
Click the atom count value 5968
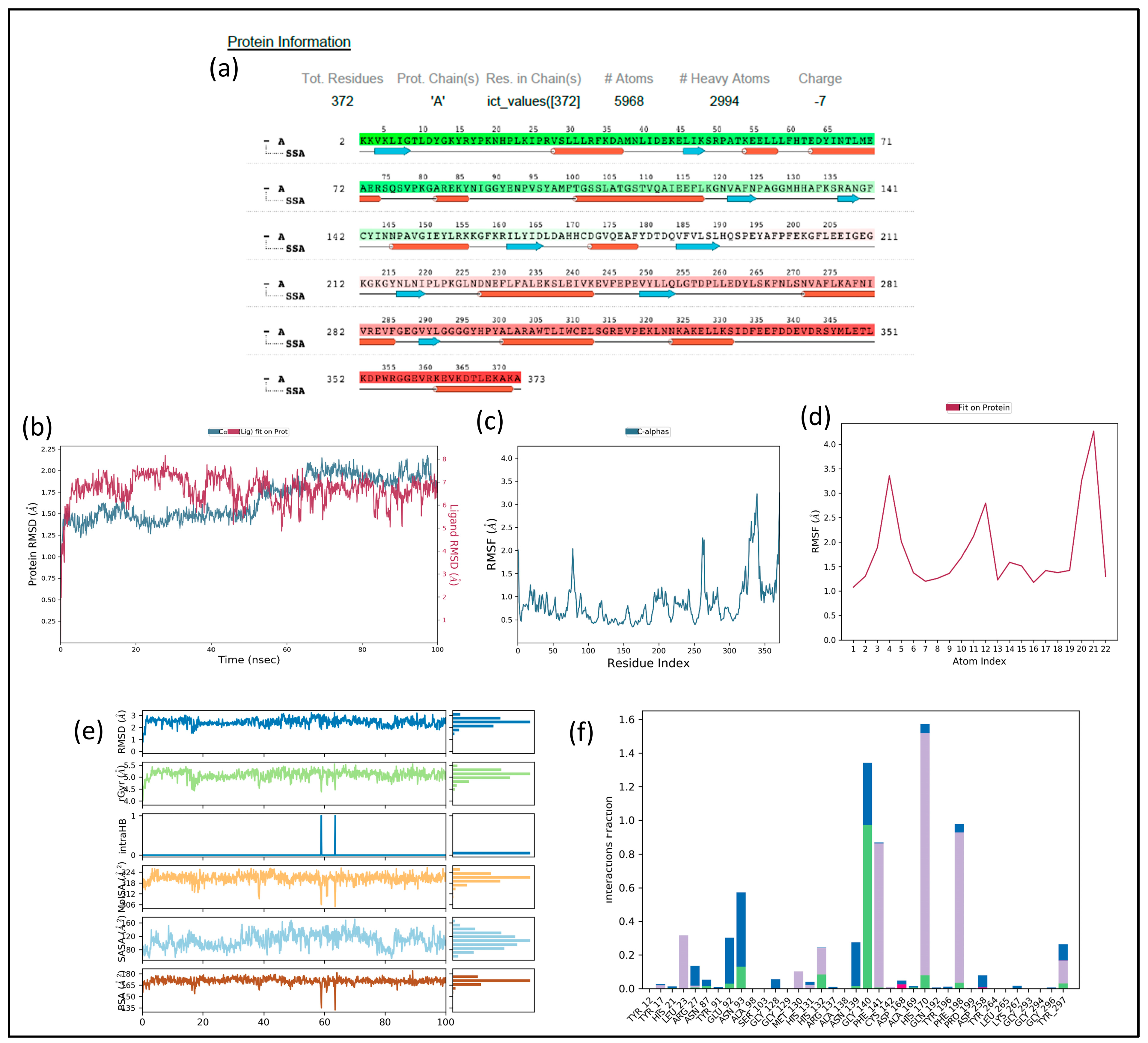[x=629, y=101]
